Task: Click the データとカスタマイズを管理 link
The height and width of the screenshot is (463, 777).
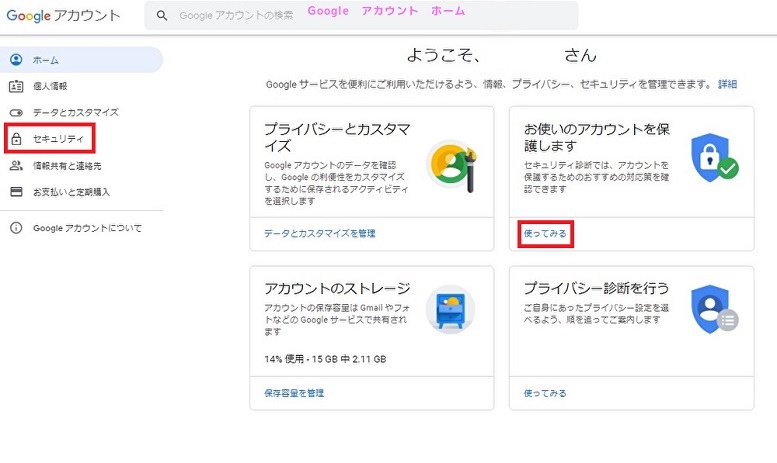Action: tap(320, 233)
